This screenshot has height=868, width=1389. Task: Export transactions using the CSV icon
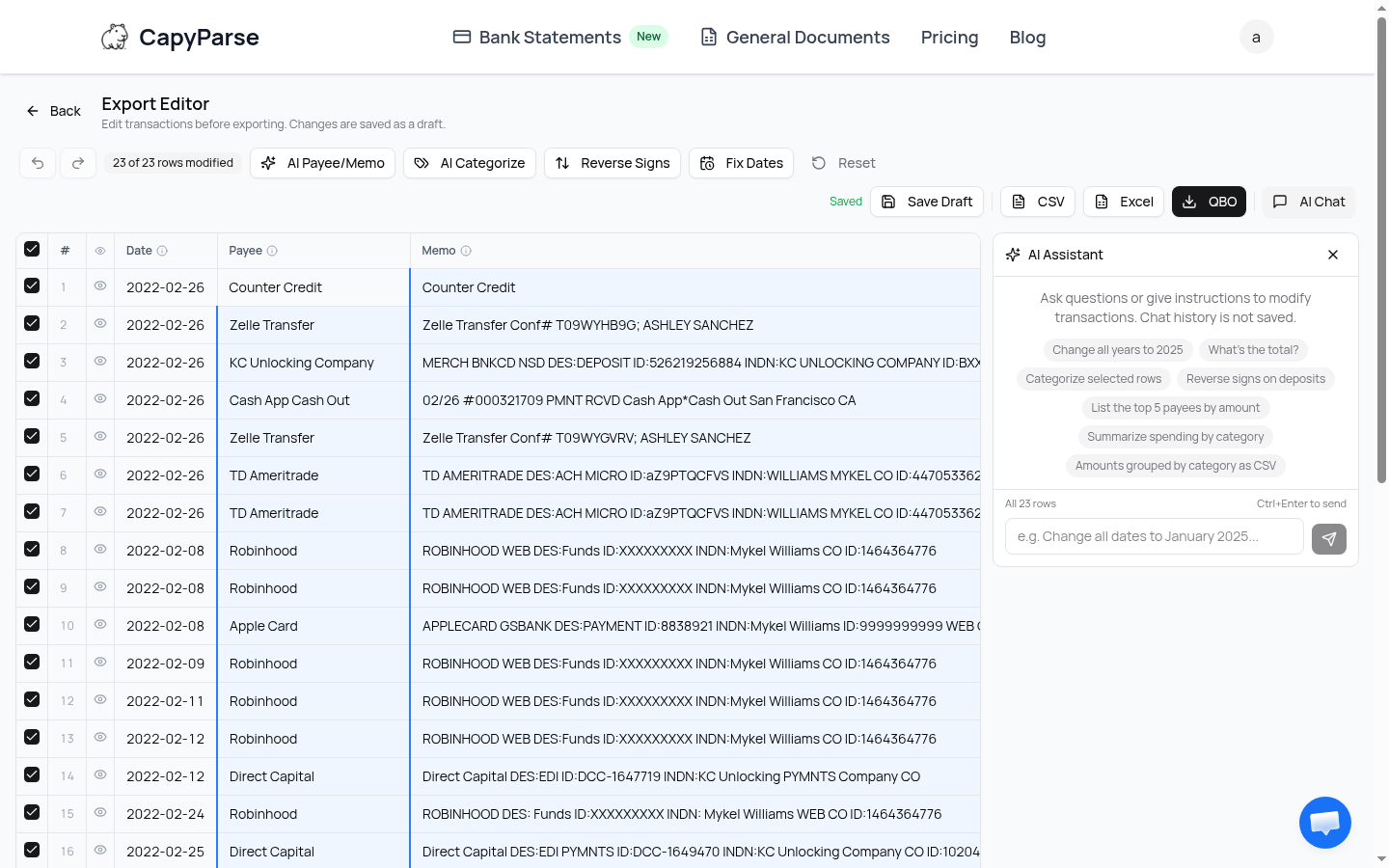coord(1018,202)
